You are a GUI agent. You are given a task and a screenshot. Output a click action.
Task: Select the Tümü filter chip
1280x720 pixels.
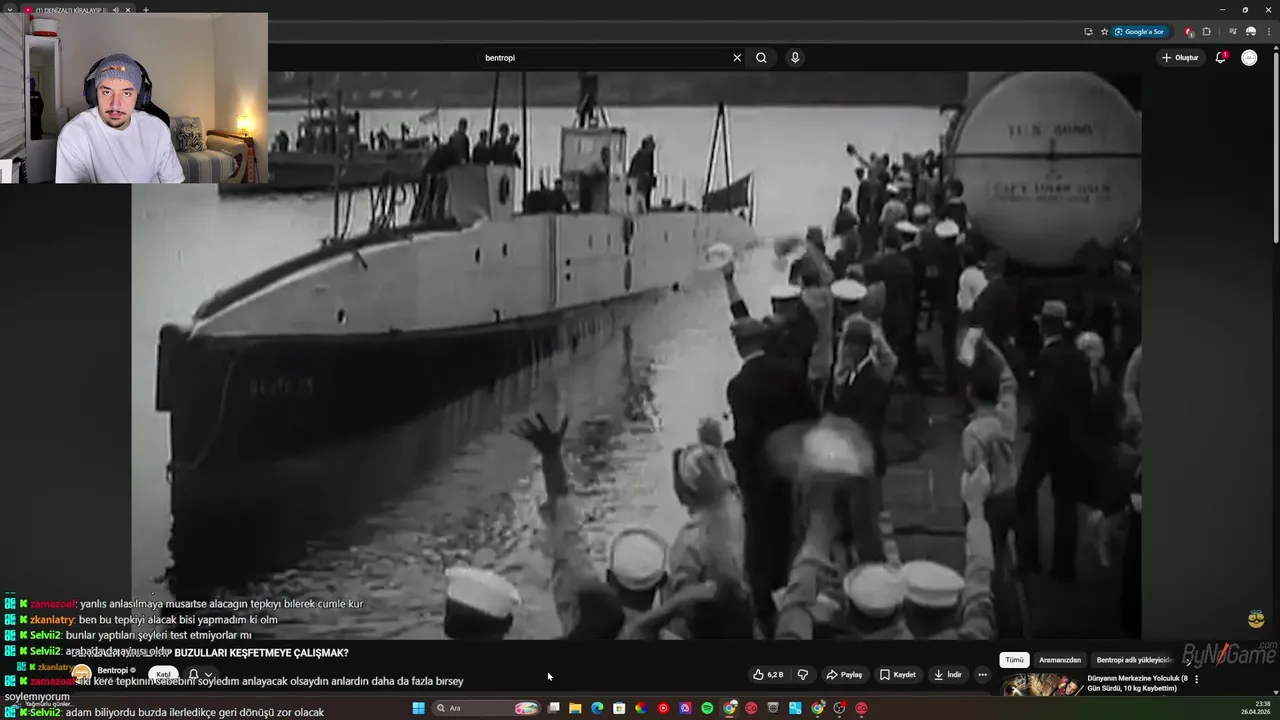pyautogui.click(x=1014, y=660)
